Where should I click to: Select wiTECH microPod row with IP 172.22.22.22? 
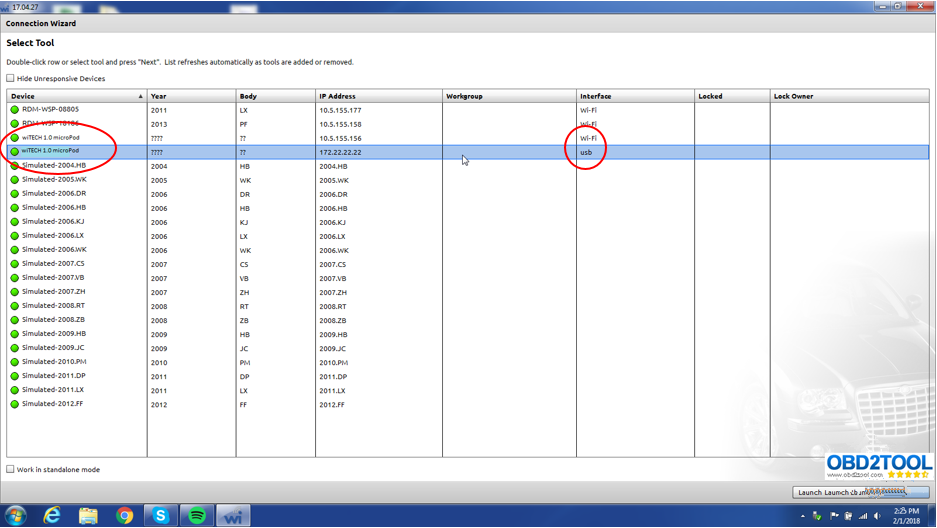point(468,152)
